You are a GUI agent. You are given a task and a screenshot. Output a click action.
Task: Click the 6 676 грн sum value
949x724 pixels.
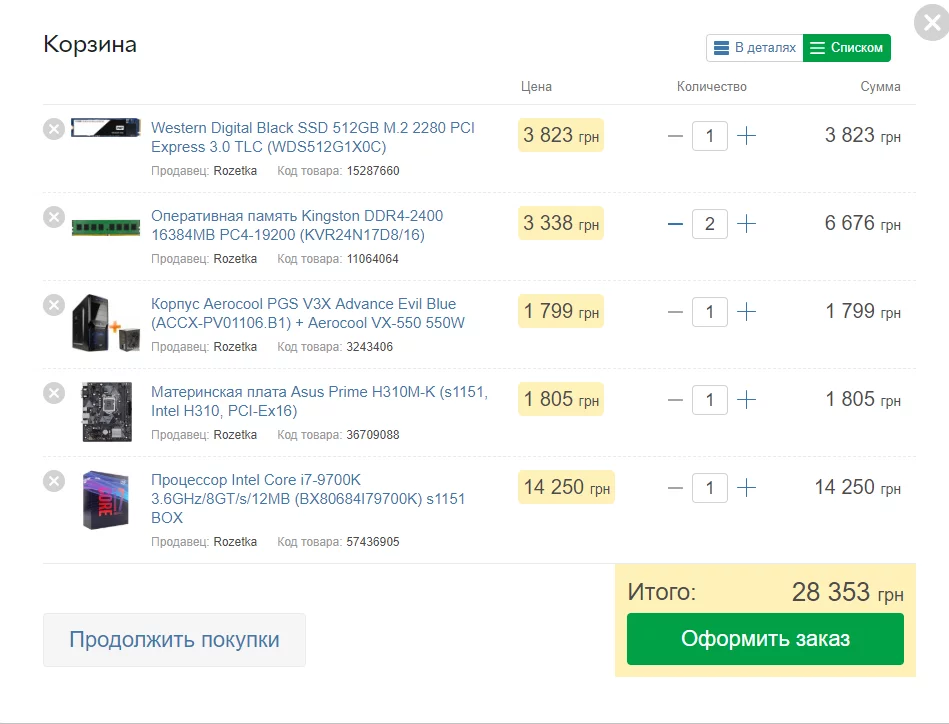pos(862,223)
